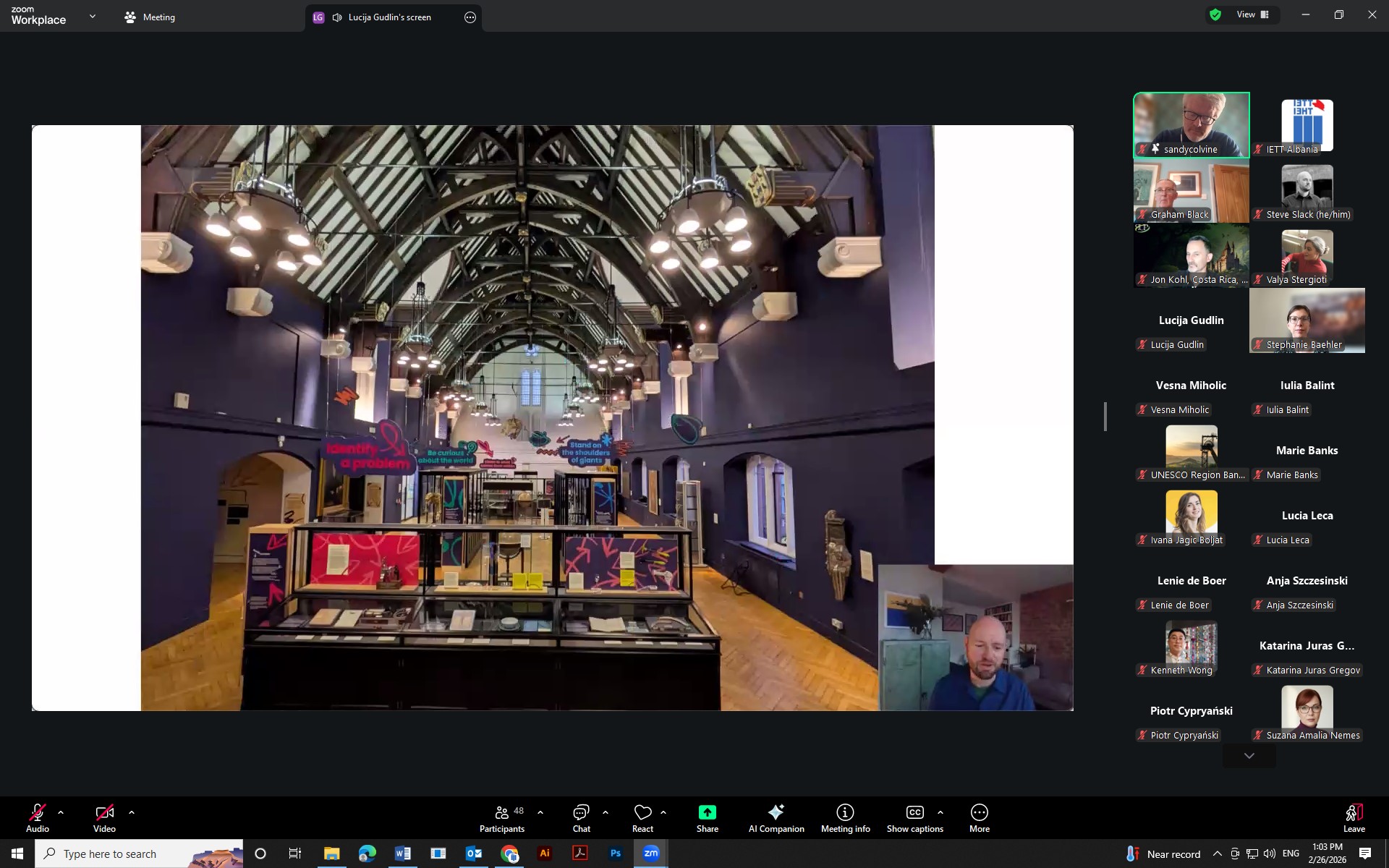1389x868 pixels.
Task: Expand audio settings arrow next to Audio
Action: point(61,812)
